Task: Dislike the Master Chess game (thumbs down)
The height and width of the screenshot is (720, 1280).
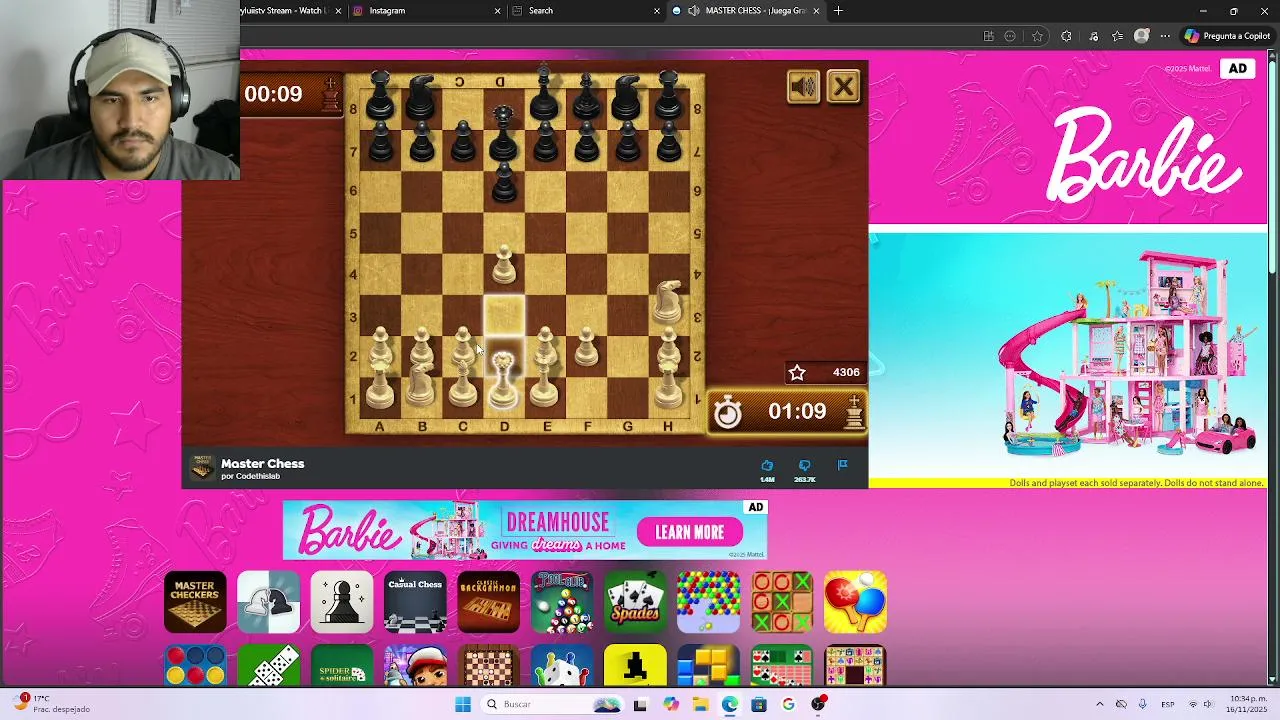Action: [x=804, y=465]
